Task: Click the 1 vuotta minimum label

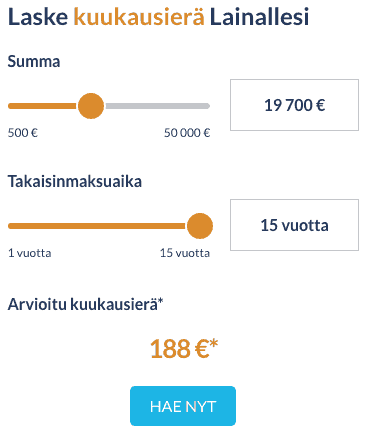Action: 30,253
